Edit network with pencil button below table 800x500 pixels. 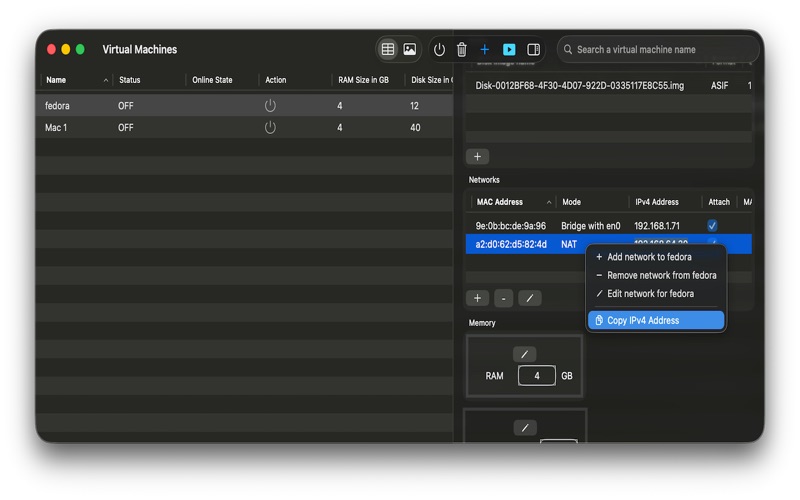click(x=530, y=298)
